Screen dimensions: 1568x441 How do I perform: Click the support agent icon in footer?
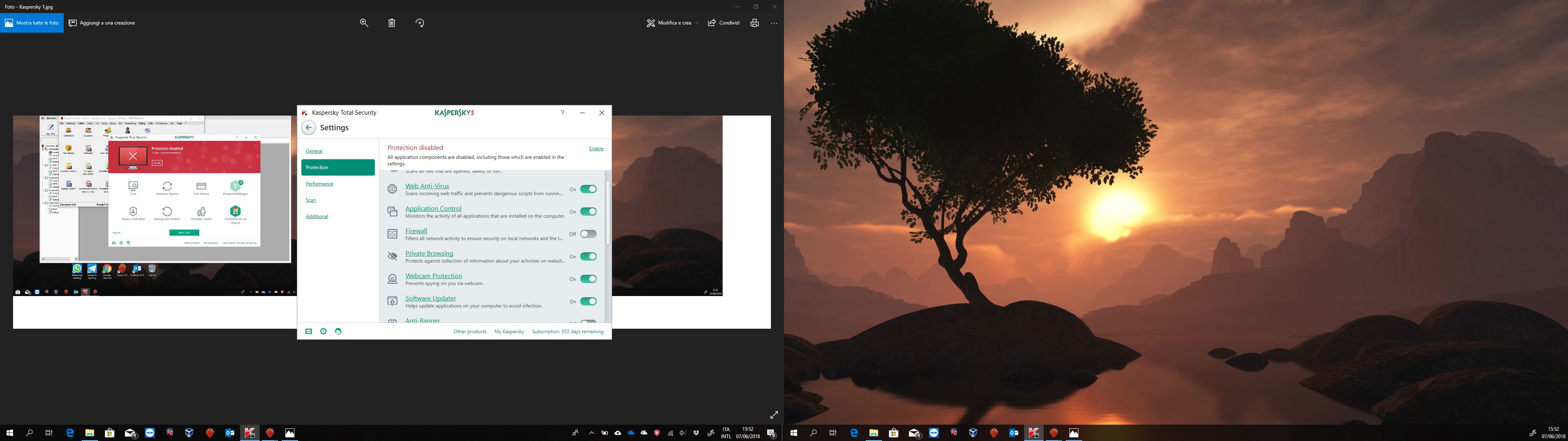(x=339, y=331)
